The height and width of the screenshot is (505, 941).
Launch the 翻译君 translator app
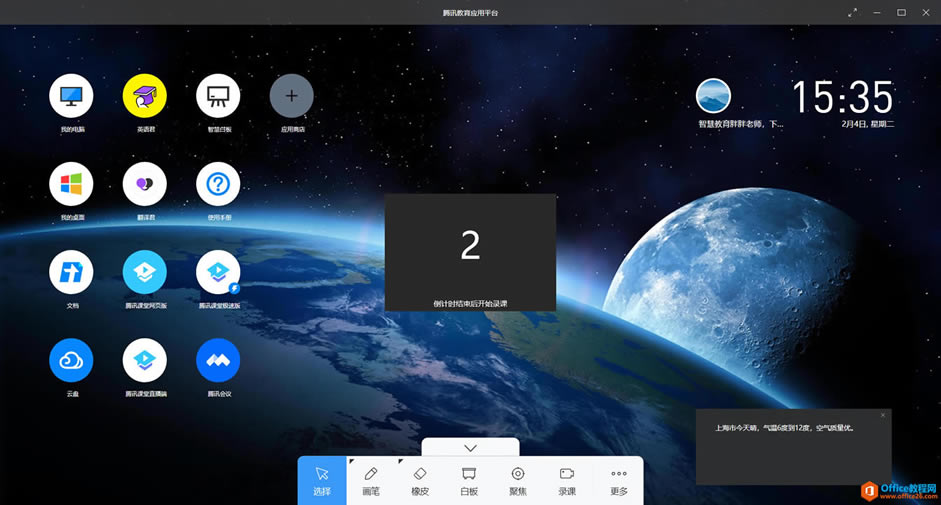coord(145,184)
